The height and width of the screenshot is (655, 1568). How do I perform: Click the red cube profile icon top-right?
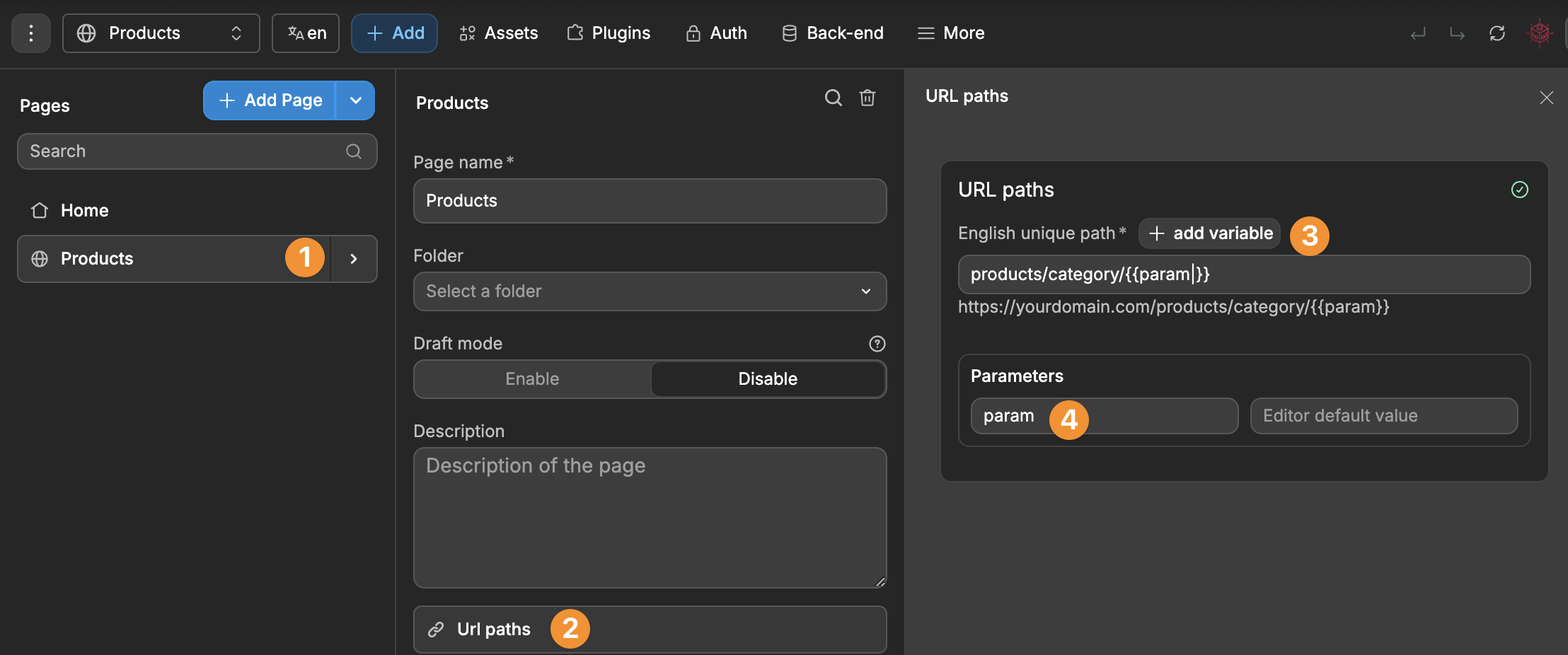point(1540,33)
